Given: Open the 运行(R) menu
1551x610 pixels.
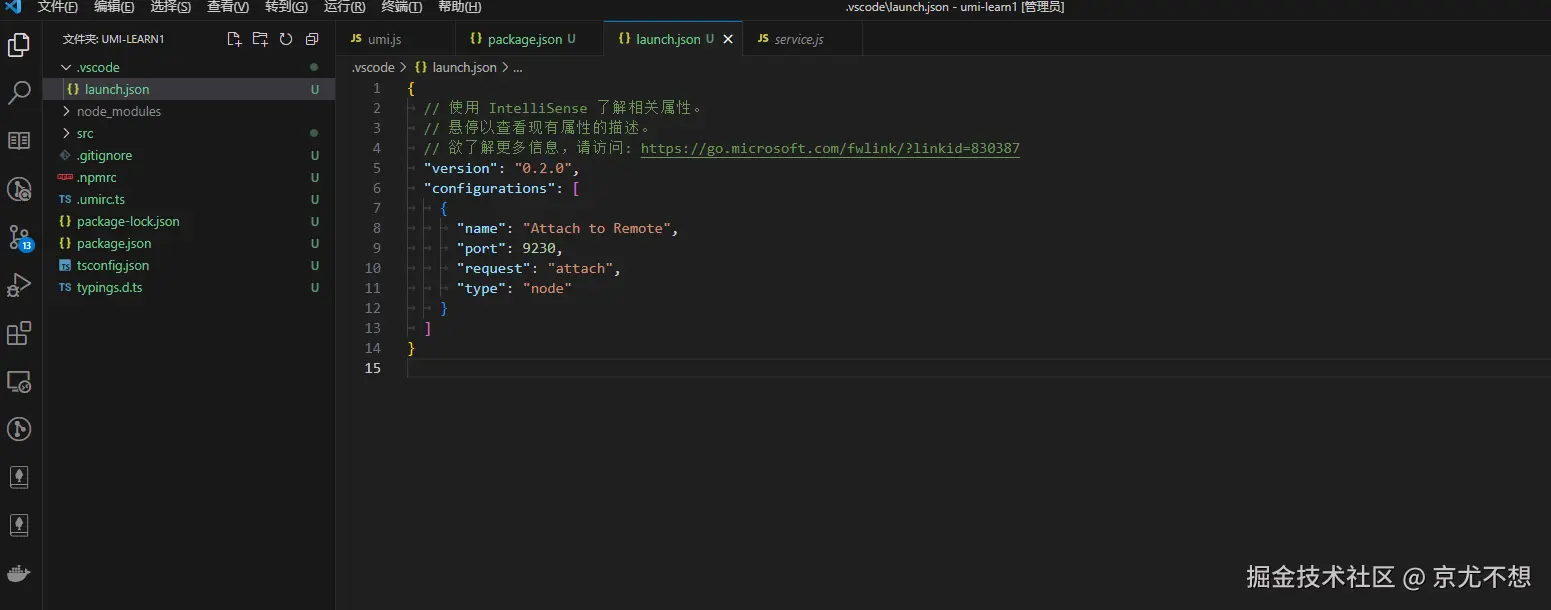Looking at the screenshot, I should (x=345, y=7).
